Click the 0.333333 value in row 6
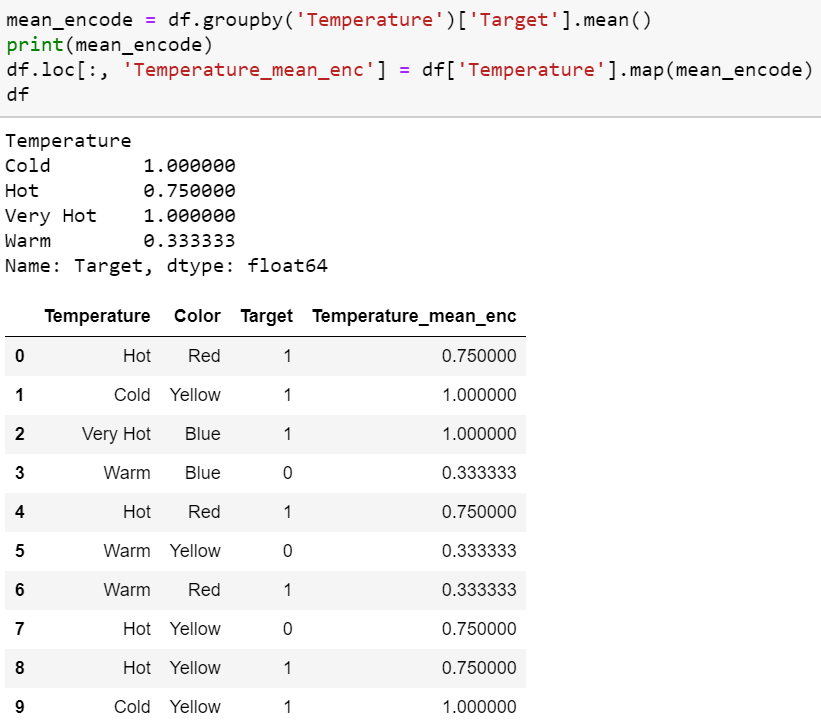 [481, 590]
